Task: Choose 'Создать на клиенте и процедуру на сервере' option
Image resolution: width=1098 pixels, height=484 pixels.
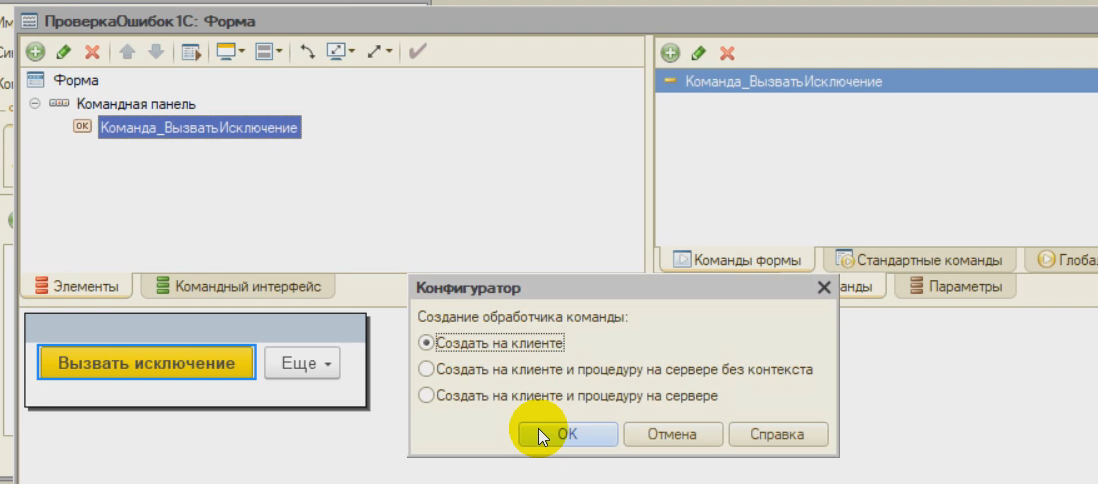Action: tap(427, 395)
